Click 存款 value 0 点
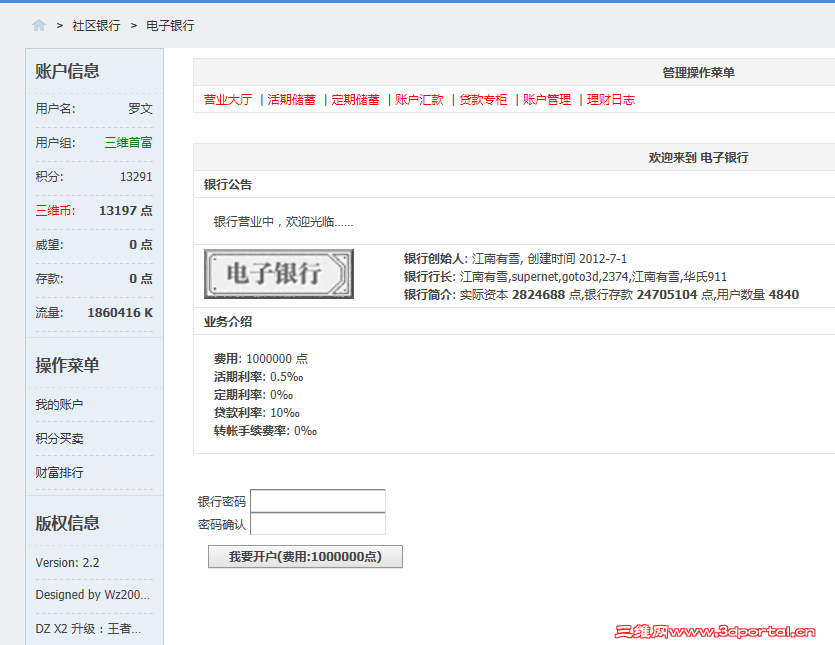 [141, 279]
